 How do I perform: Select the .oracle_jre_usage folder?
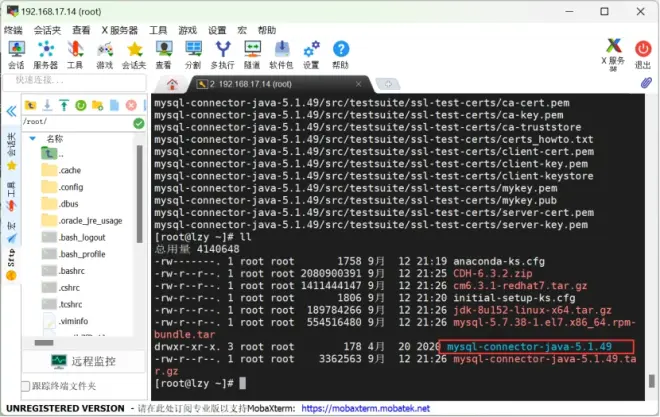[82, 220]
